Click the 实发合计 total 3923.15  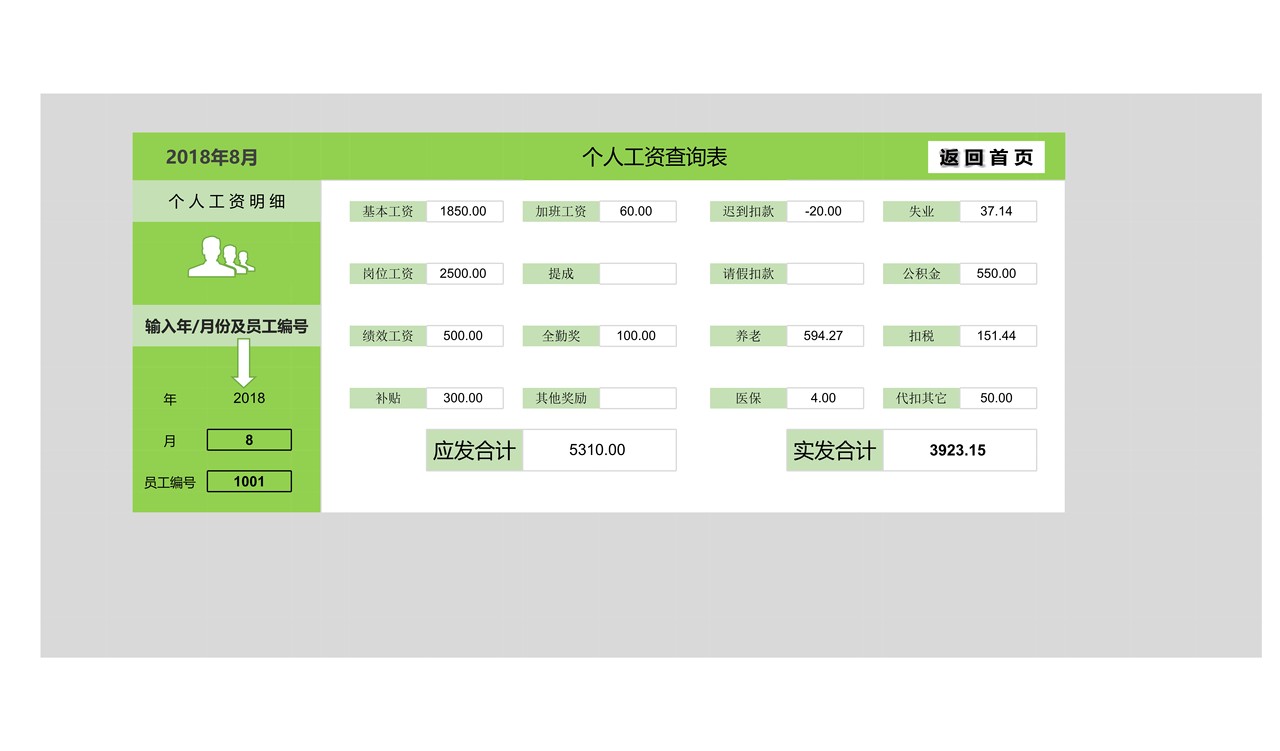959,449
